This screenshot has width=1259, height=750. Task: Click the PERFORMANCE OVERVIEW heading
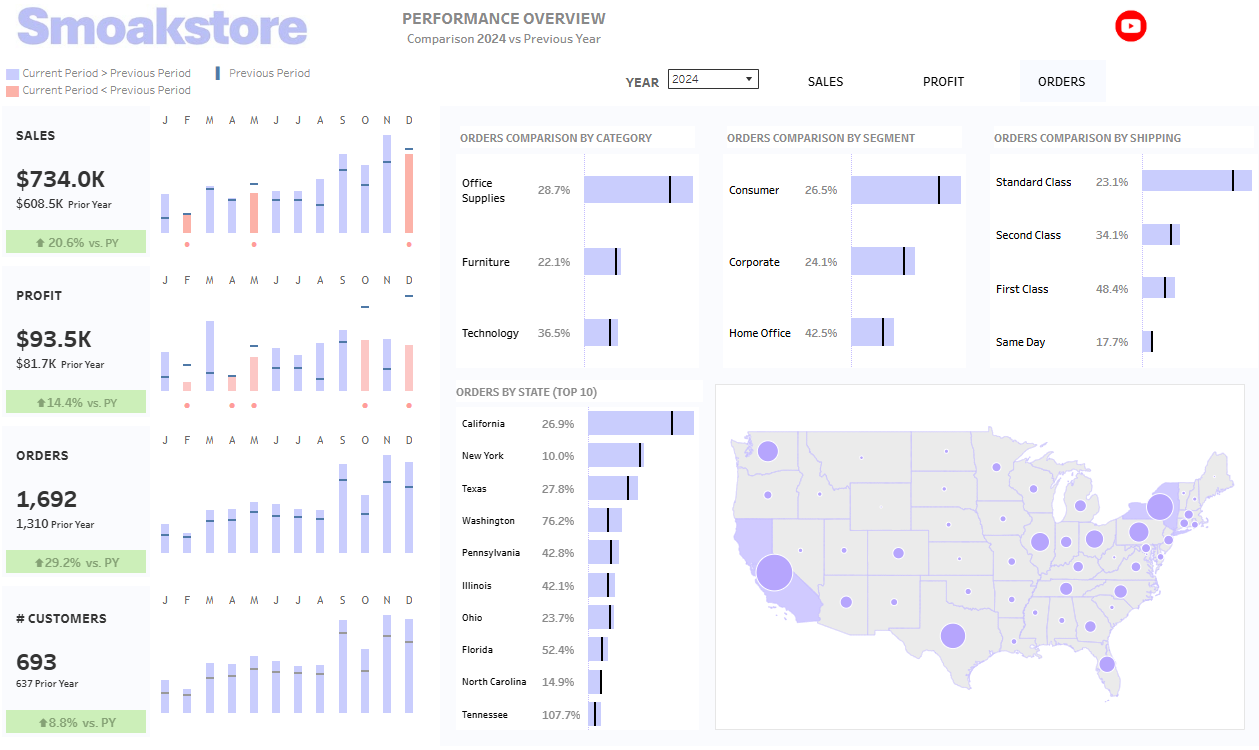click(503, 19)
